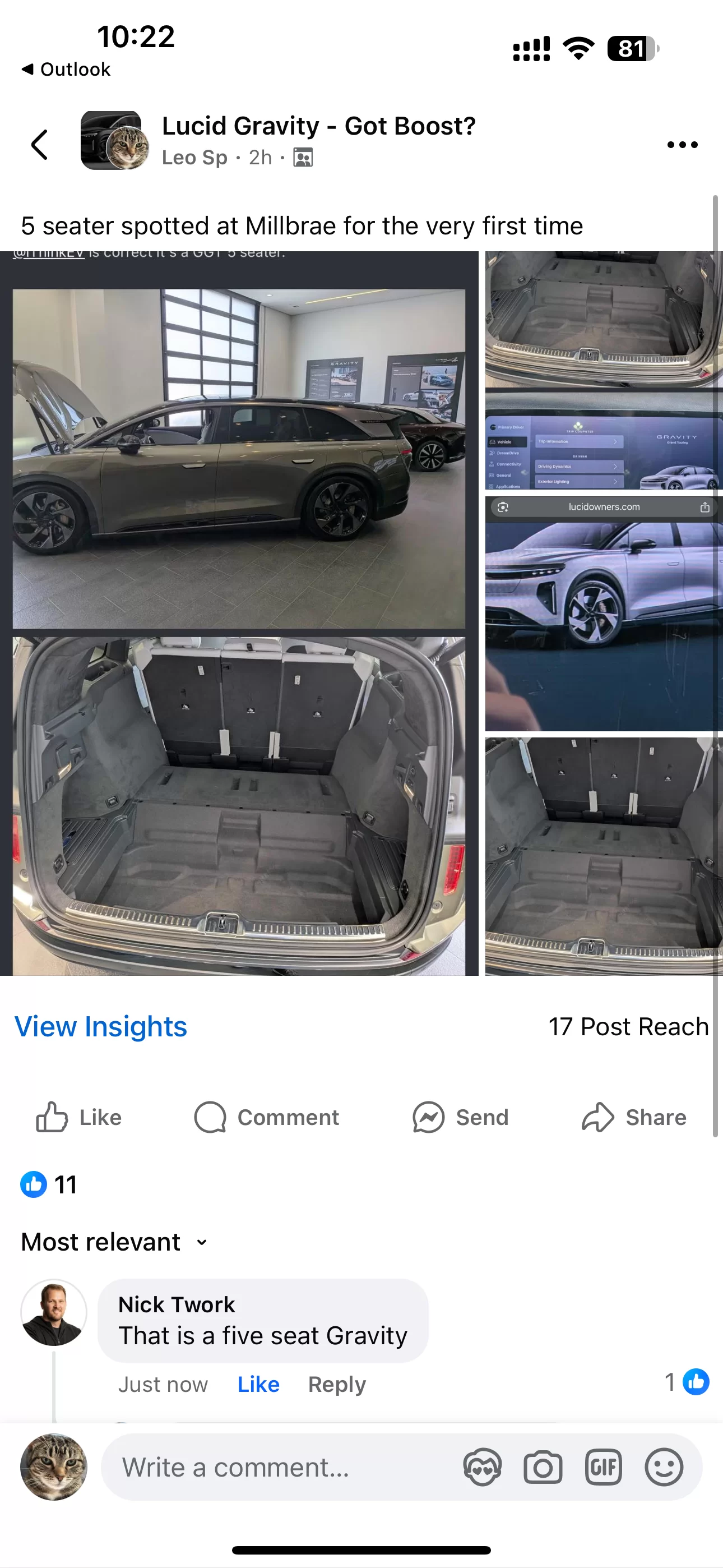Open View Insights
Image resolution: width=723 pixels, height=1568 pixels.
(100, 1026)
